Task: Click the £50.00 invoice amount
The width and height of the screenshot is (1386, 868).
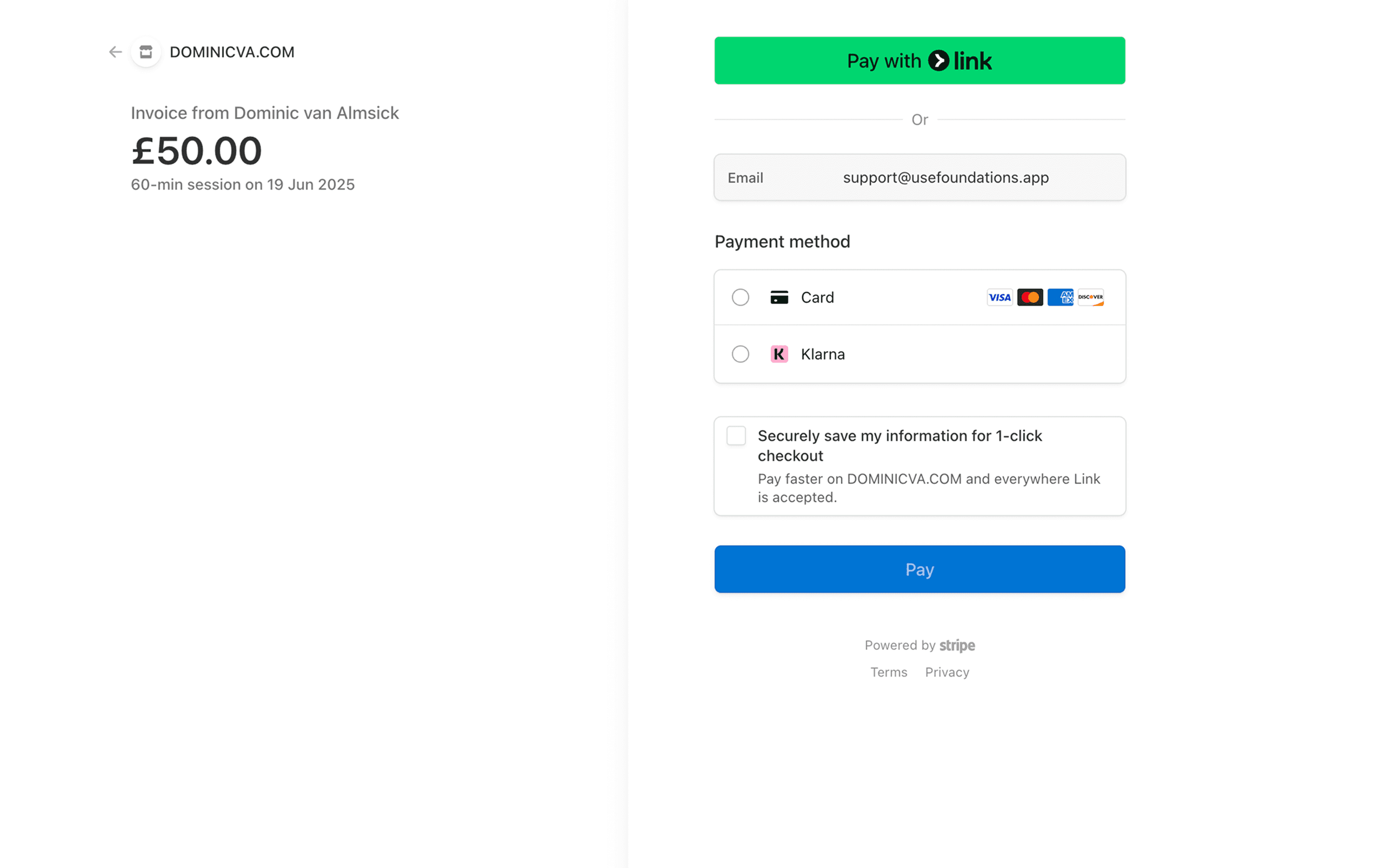Action: click(x=197, y=150)
